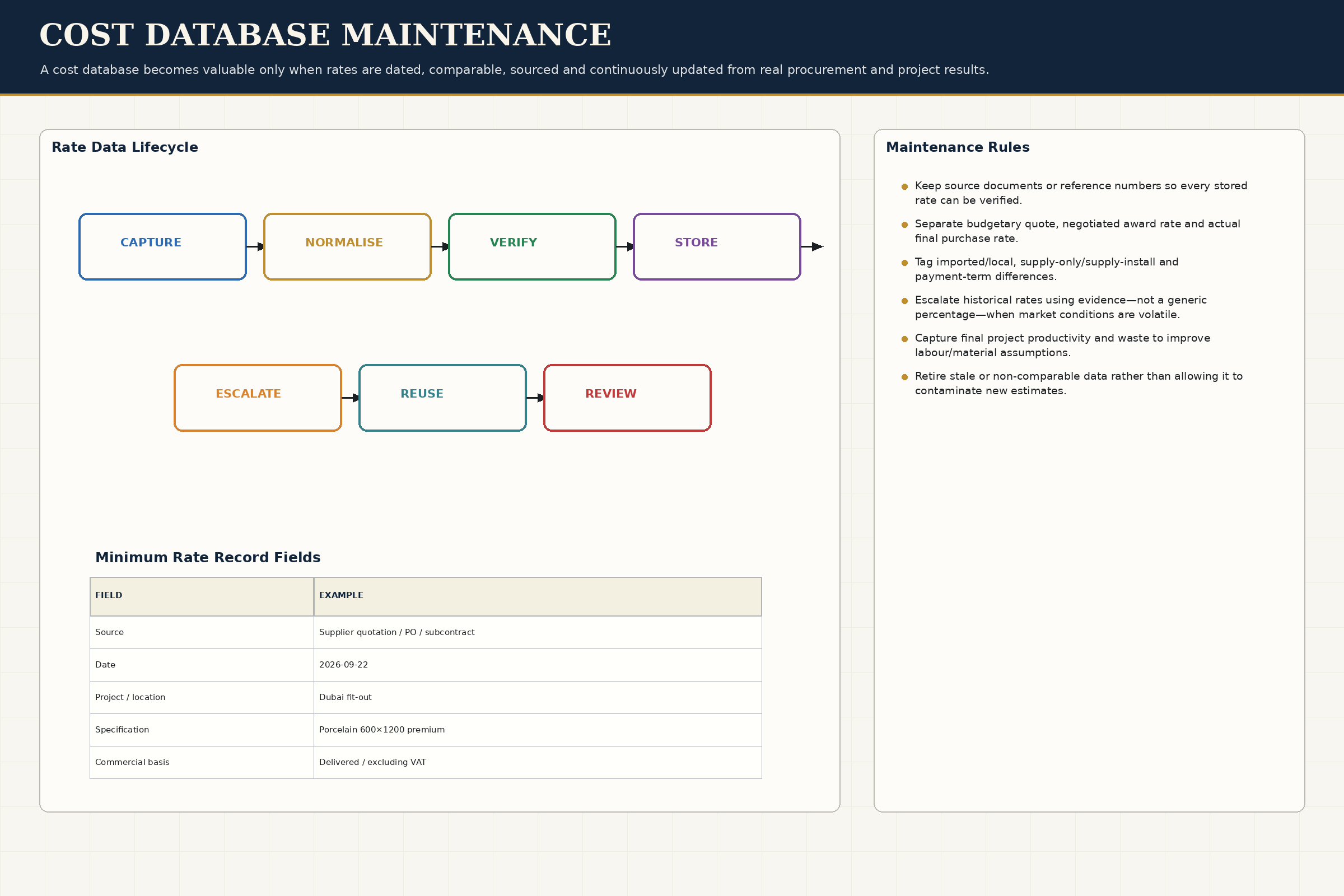
Task: Click the 'Keep source documents' rule
Action: point(1074,193)
